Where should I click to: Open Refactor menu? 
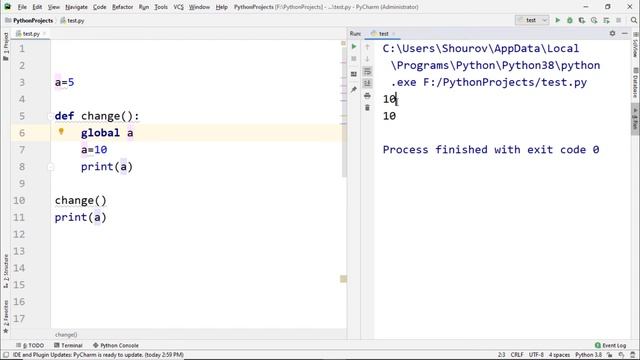coord(122,7)
